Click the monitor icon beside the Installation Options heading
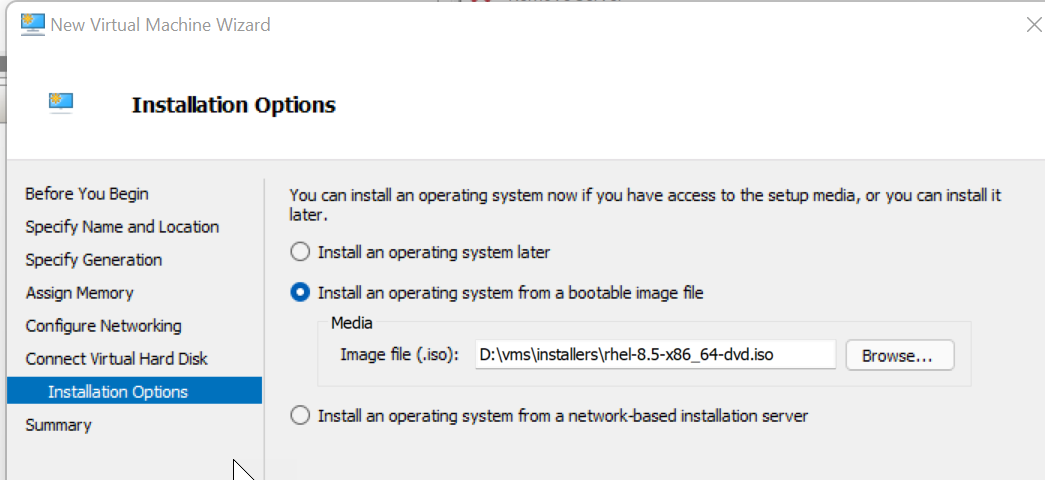The height and width of the screenshot is (480, 1045). point(60,102)
